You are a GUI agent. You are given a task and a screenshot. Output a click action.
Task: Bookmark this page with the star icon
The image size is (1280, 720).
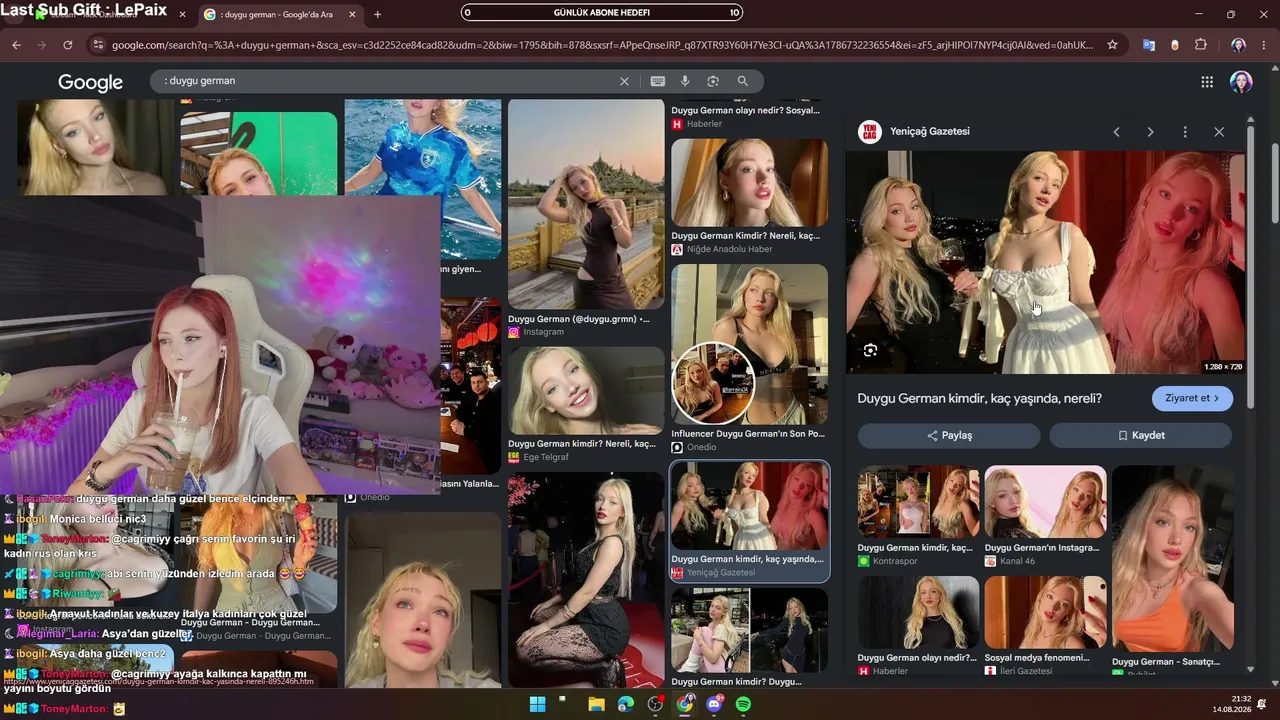click(x=1112, y=45)
